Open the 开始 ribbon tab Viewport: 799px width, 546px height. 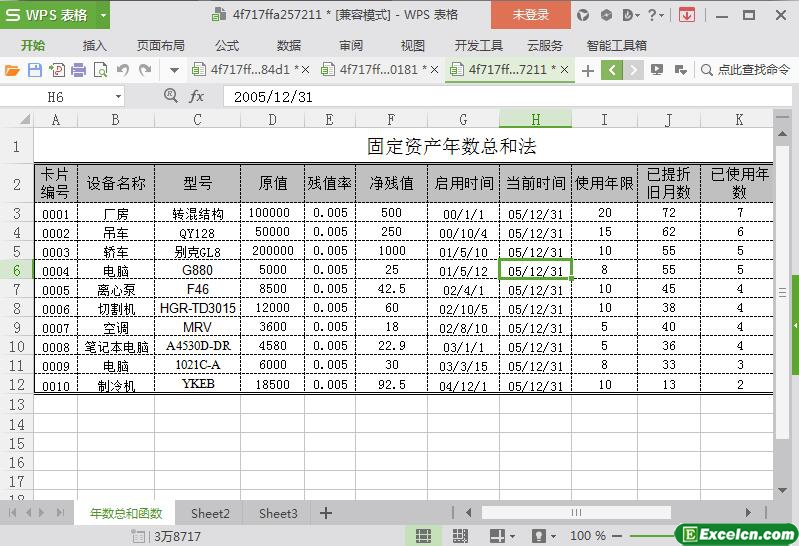(33, 45)
